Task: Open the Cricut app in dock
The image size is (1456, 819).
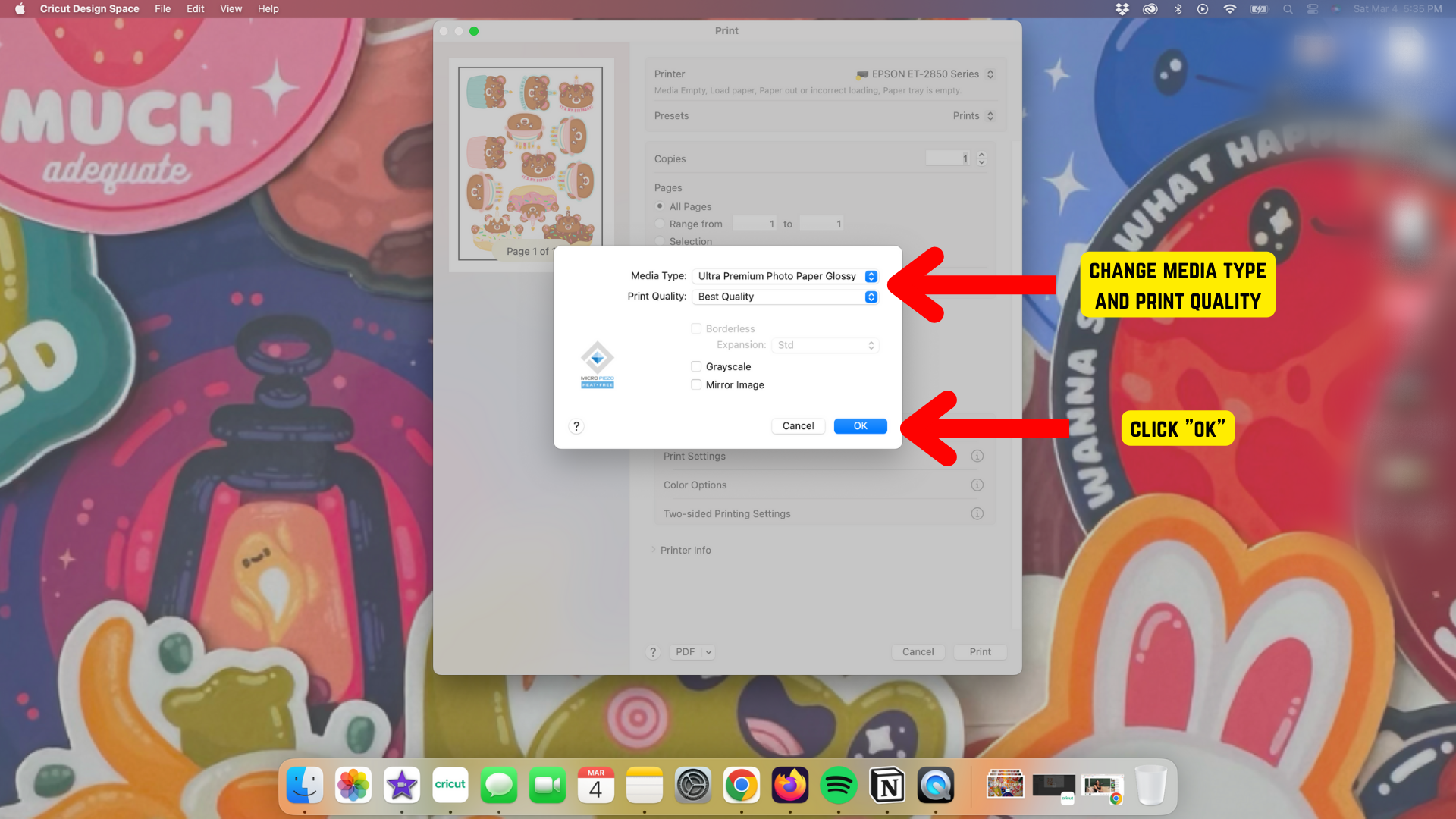Action: (450, 785)
